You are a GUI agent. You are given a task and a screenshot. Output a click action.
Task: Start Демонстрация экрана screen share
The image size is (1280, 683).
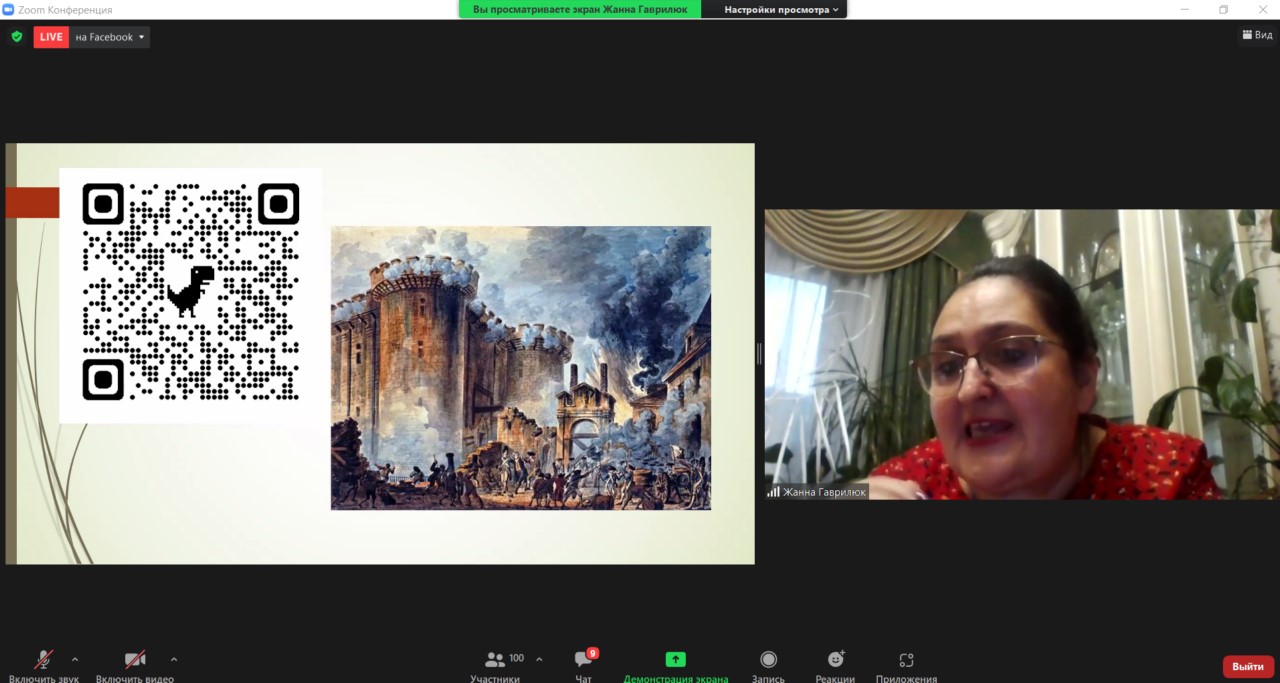tap(676, 665)
